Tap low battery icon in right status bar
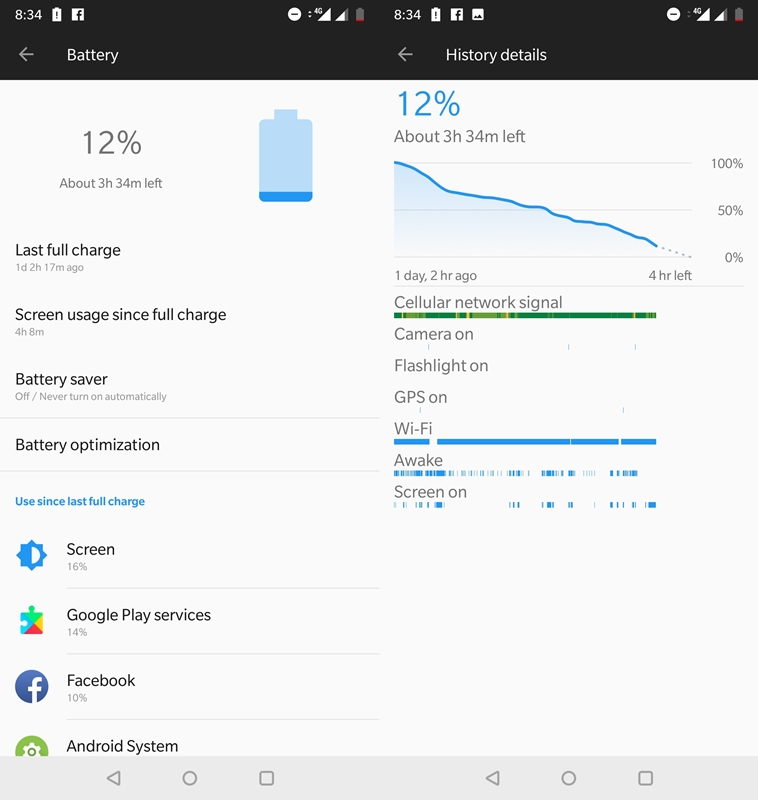The width and height of the screenshot is (758, 800). point(739,14)
